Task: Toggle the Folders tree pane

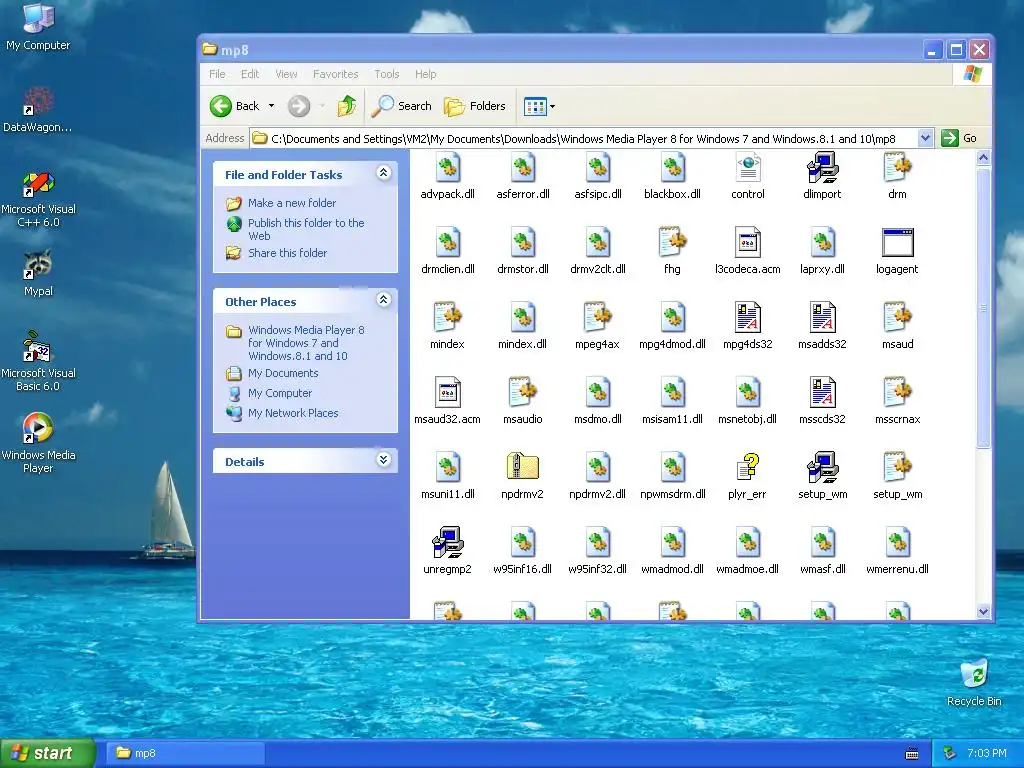Action: 475,106
